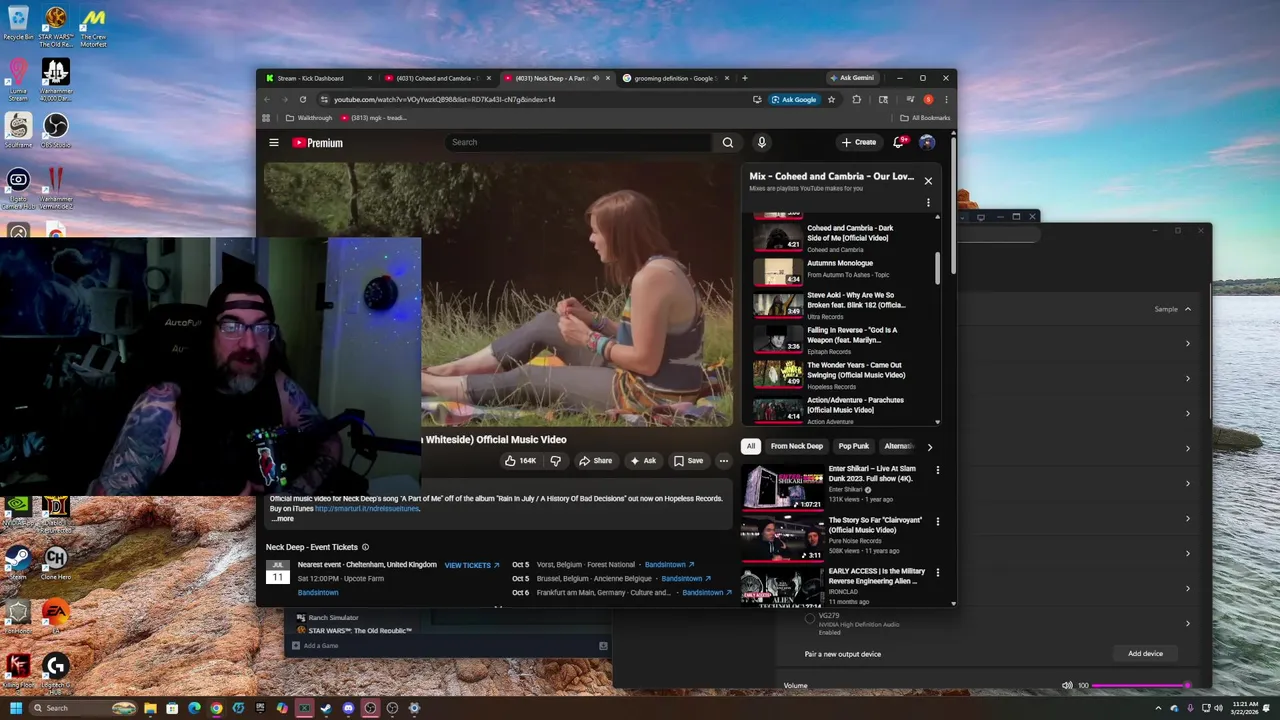Open options for Enter Shikari Slam Dunk video

pos(937,470)
